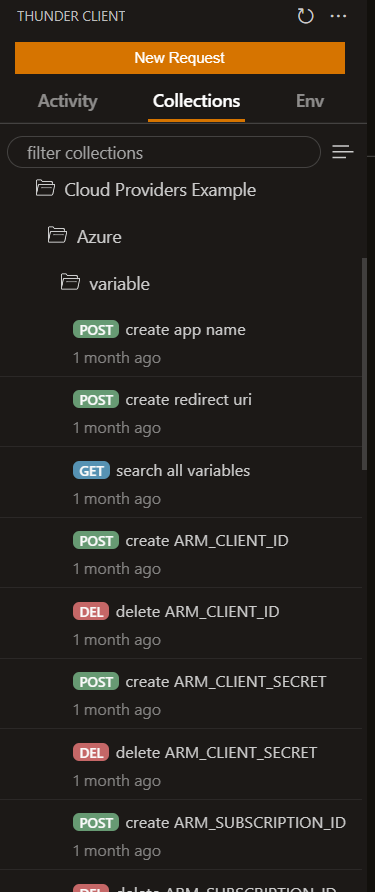Click the refresh icon in Thunder Client header
This screenshot has width=375, height=892.
[x=306, y=16]
